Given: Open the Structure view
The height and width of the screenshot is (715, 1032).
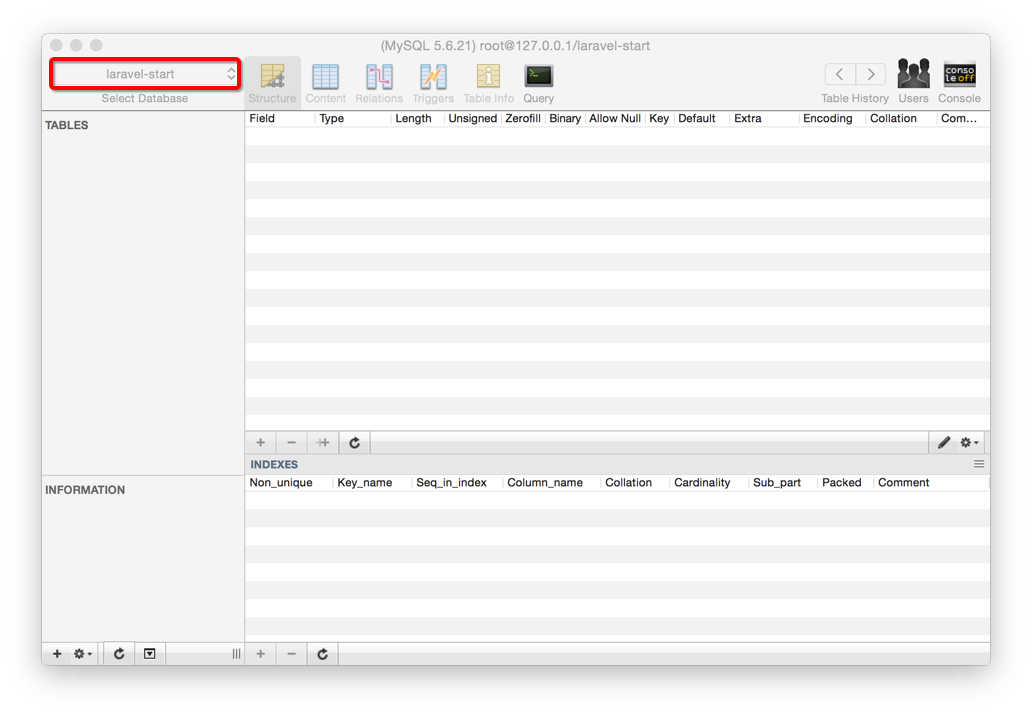Looking at the screenshot, I should click(272, 82).
